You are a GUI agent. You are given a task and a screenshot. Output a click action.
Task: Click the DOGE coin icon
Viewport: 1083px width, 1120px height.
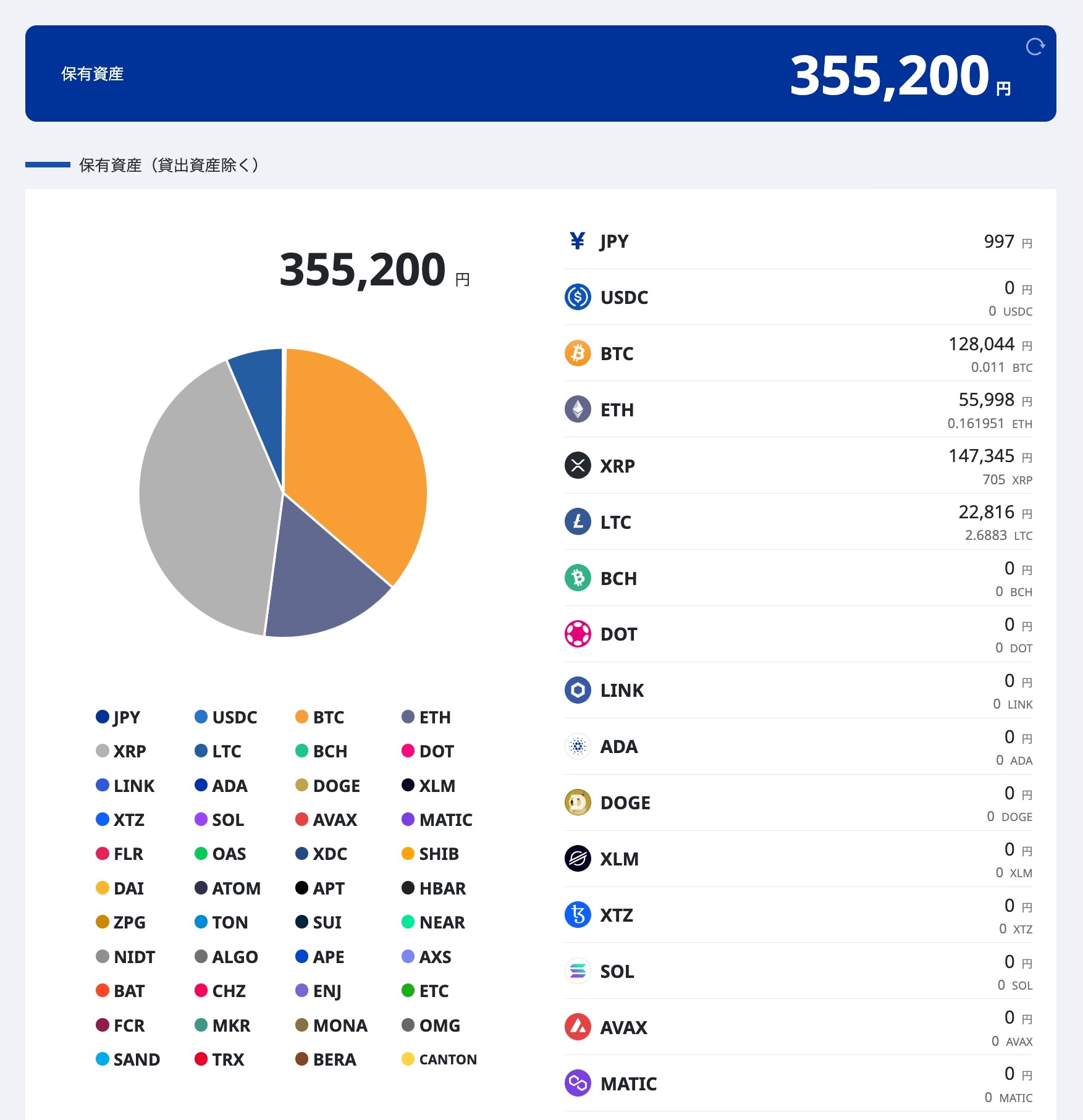(578, 802)
